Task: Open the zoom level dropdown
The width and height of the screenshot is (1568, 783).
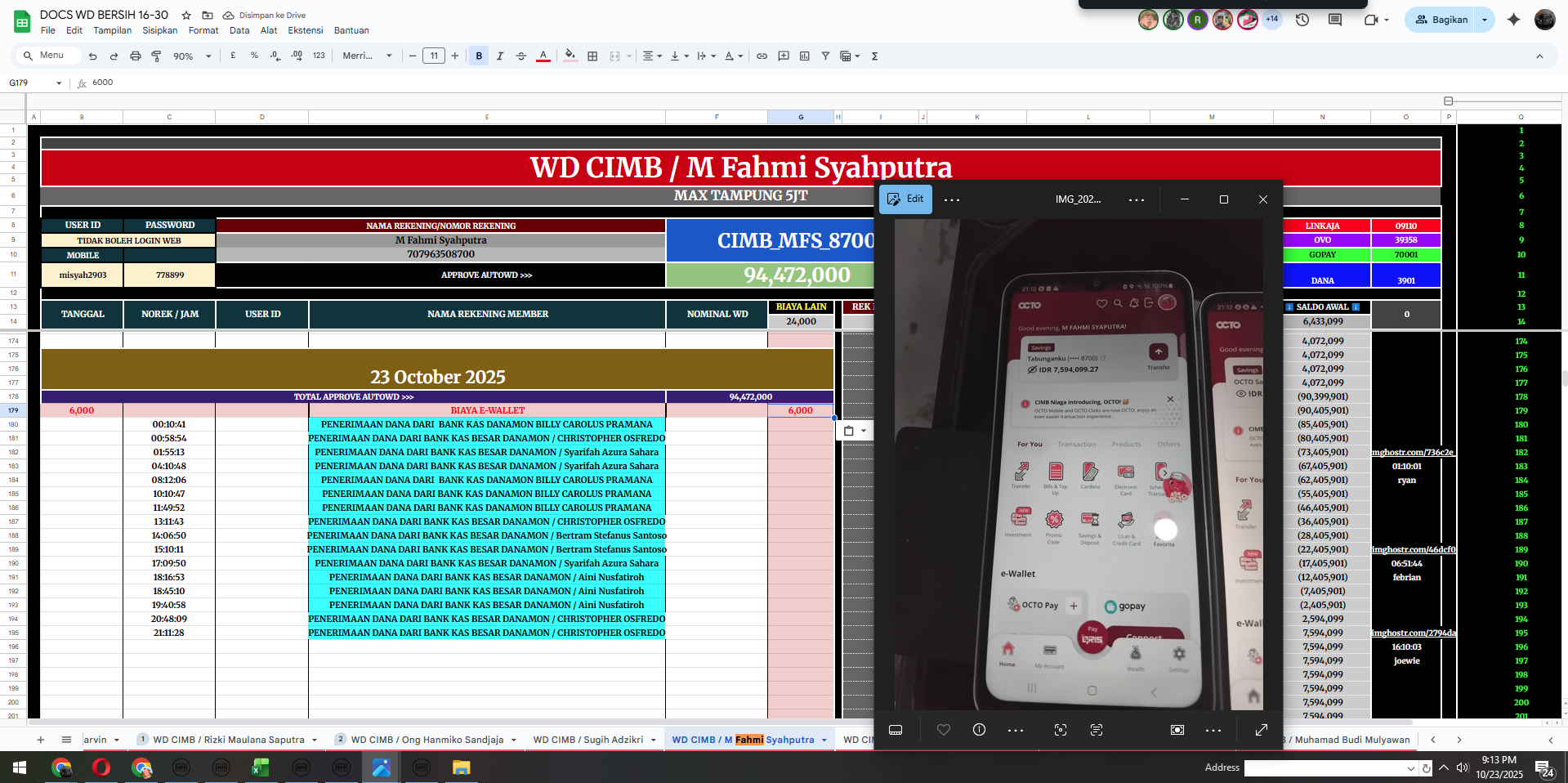Action: point(192,56)
